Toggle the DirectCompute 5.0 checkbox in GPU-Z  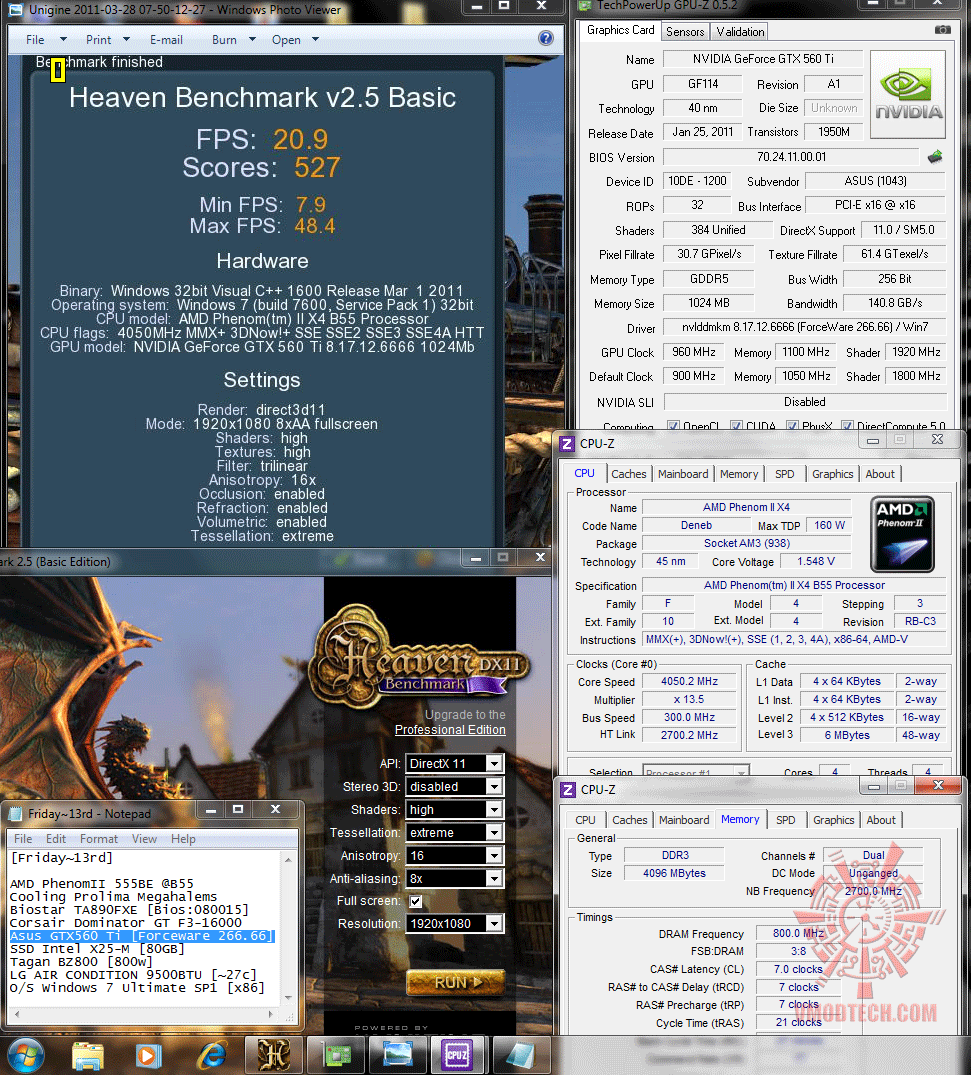pyautogui.click(x=847, y=426)
